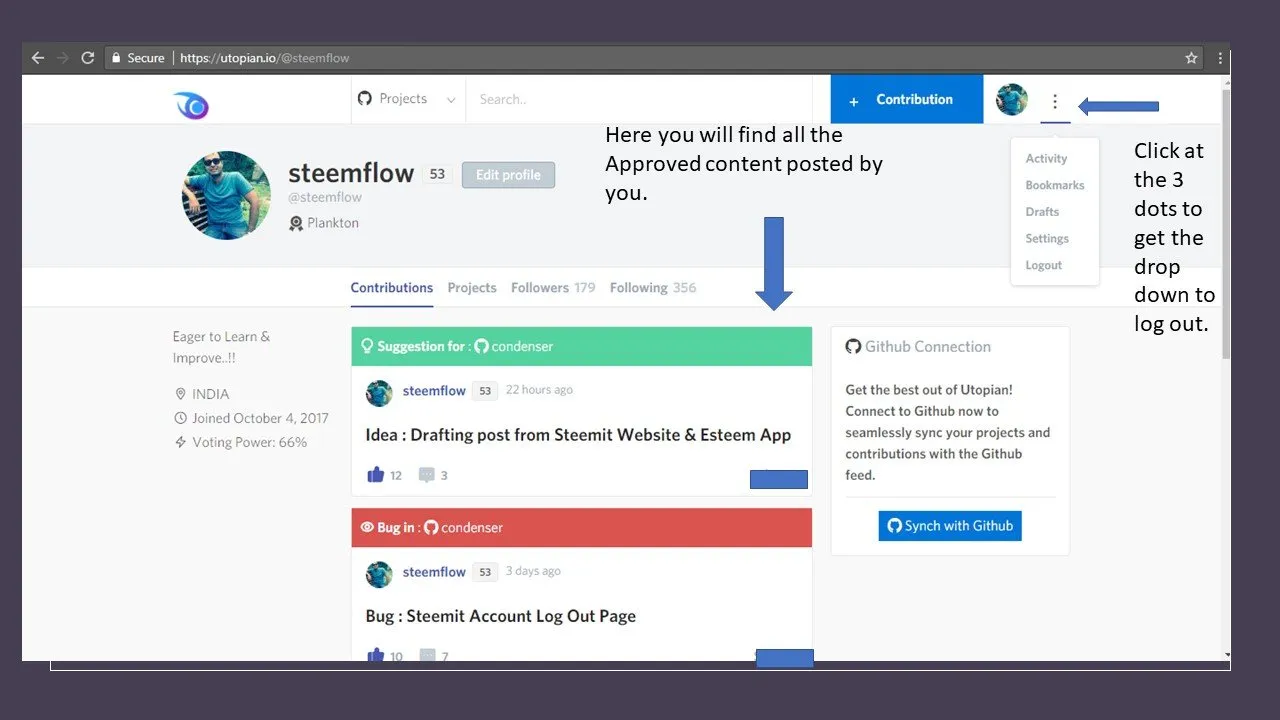
Task: Click the Github icon beside Projects dropdown
Action: tap(365, 98)
